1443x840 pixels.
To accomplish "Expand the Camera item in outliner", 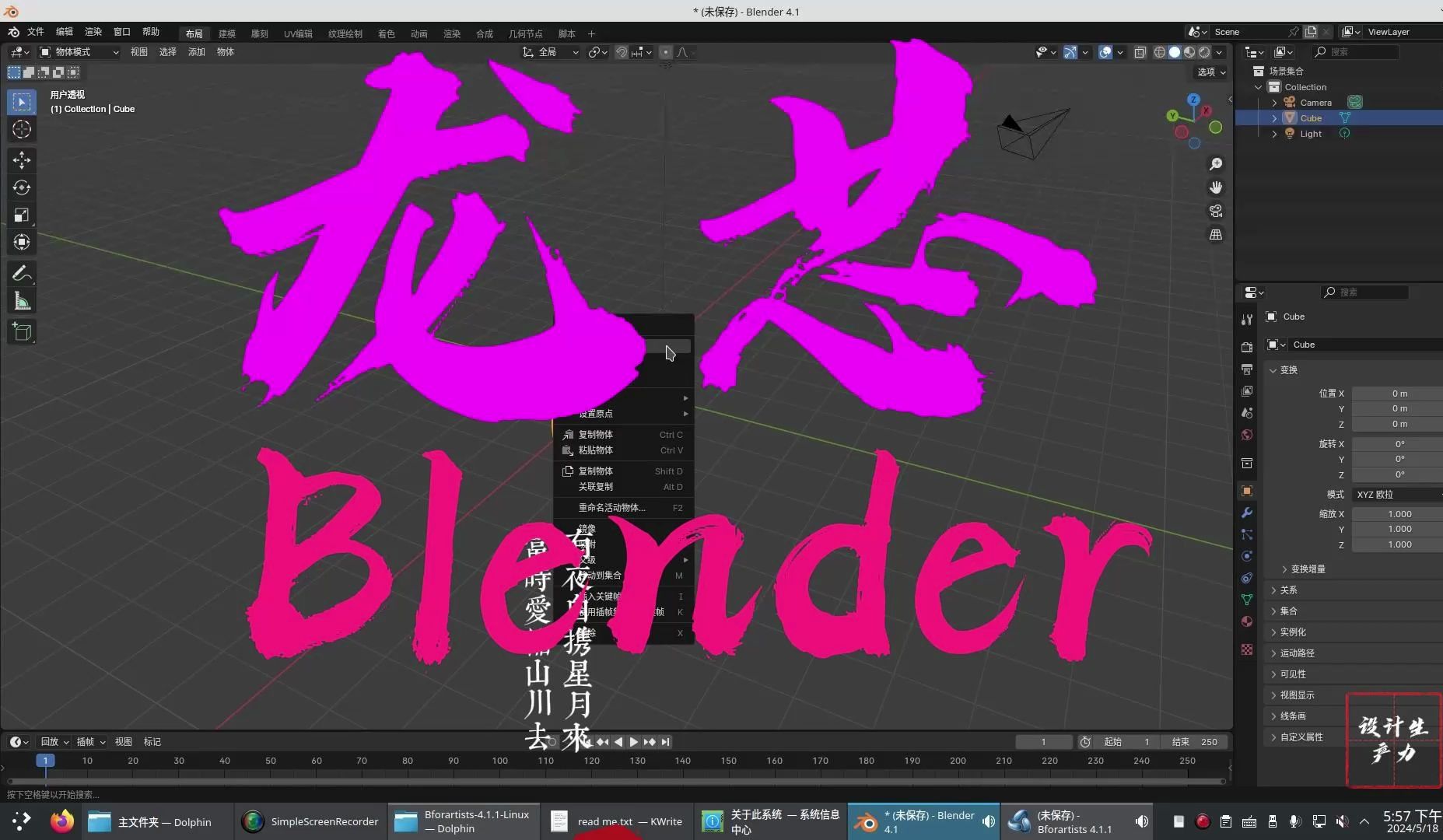I will point(1274,103).
